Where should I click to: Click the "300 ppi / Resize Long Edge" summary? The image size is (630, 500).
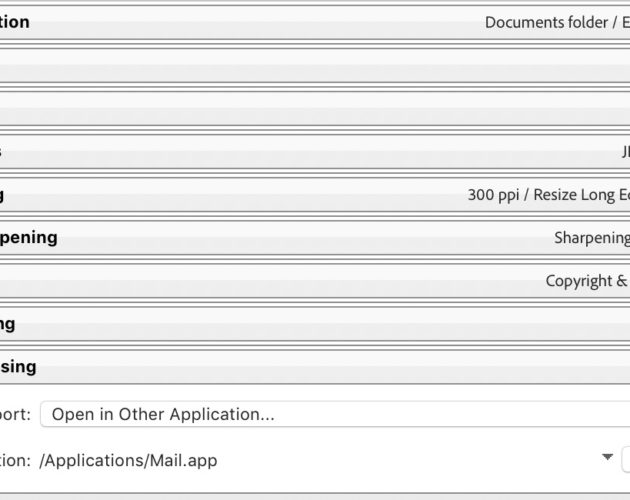tap(549, 195)
